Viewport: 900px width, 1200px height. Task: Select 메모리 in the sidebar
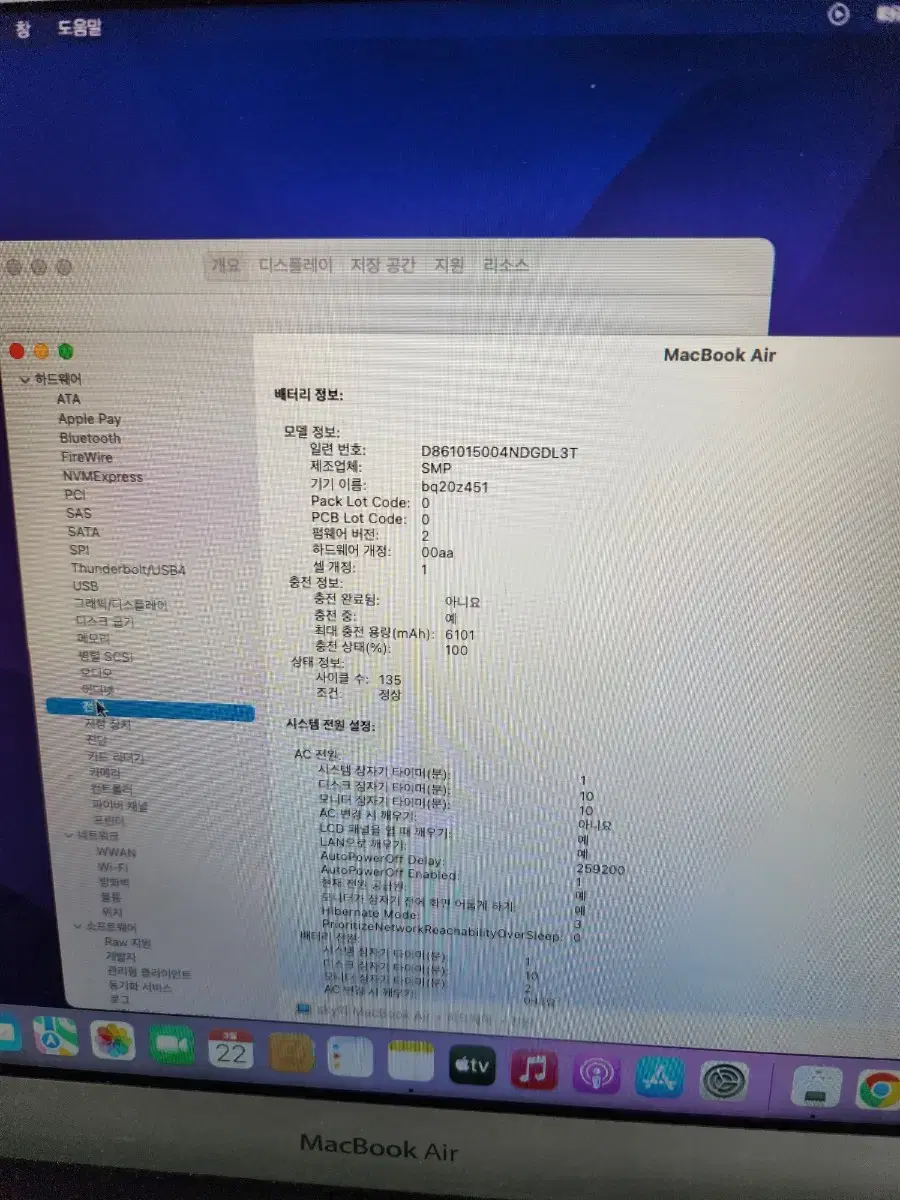click(x=93, y=638)
